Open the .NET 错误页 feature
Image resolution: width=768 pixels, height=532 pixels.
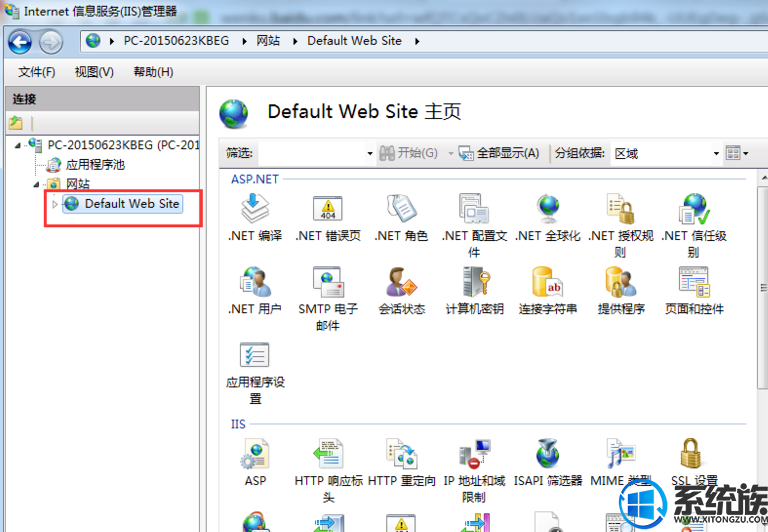(x=328, y=218)
